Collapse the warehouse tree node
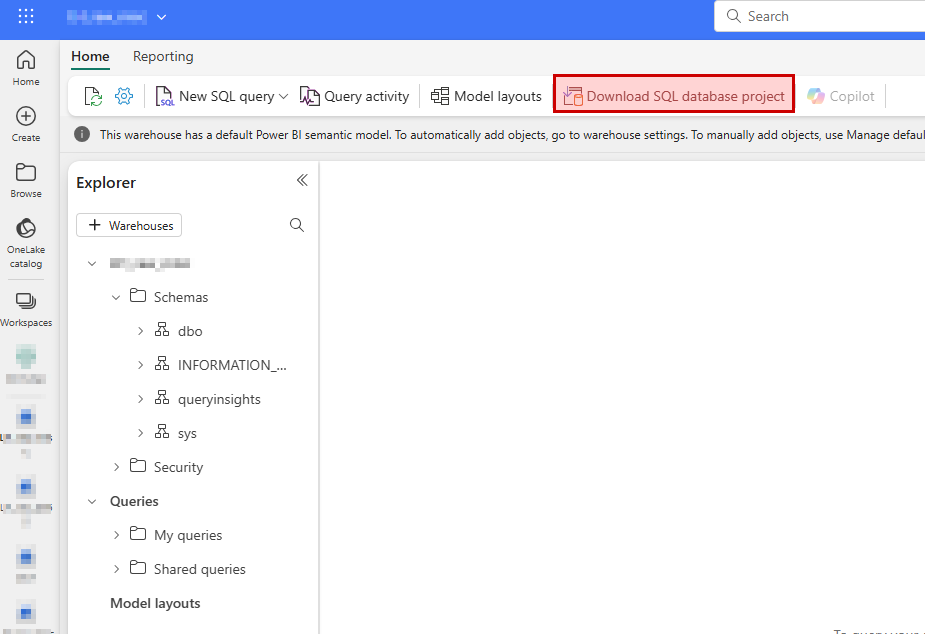This screenshot has height=634, width=925. tap(92, 264)
